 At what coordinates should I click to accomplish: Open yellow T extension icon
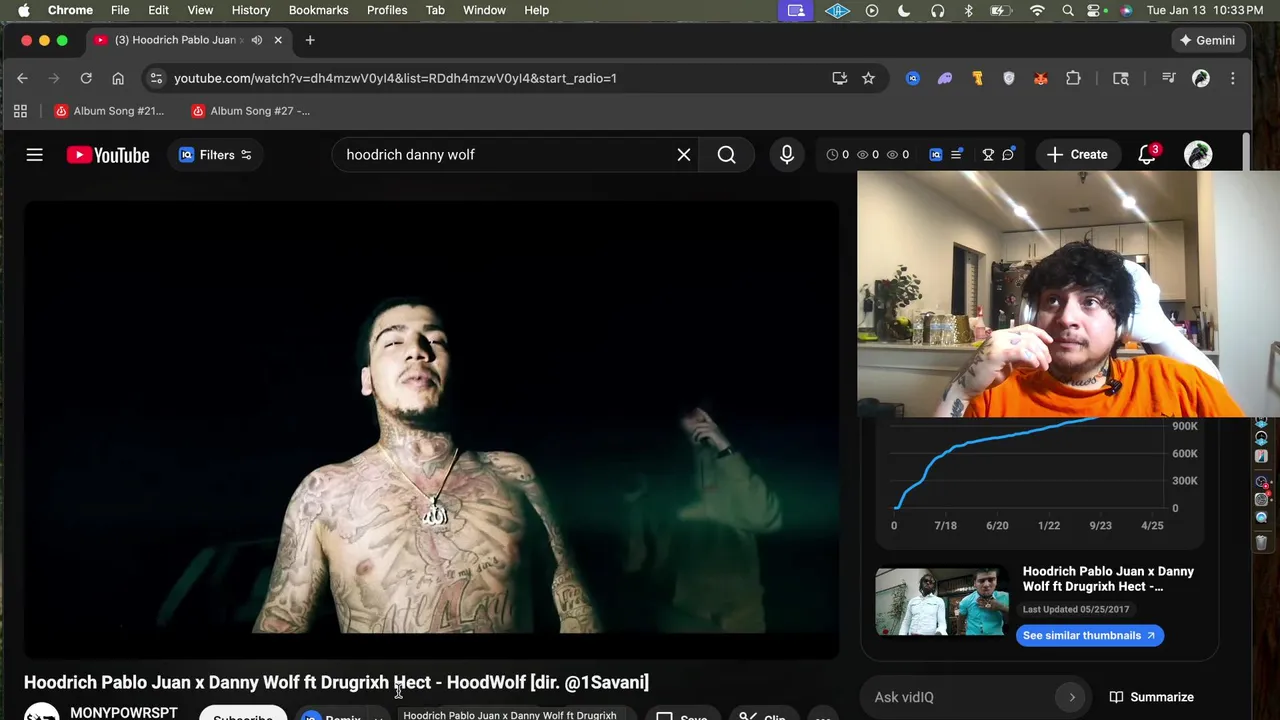(x=977, y=78)
